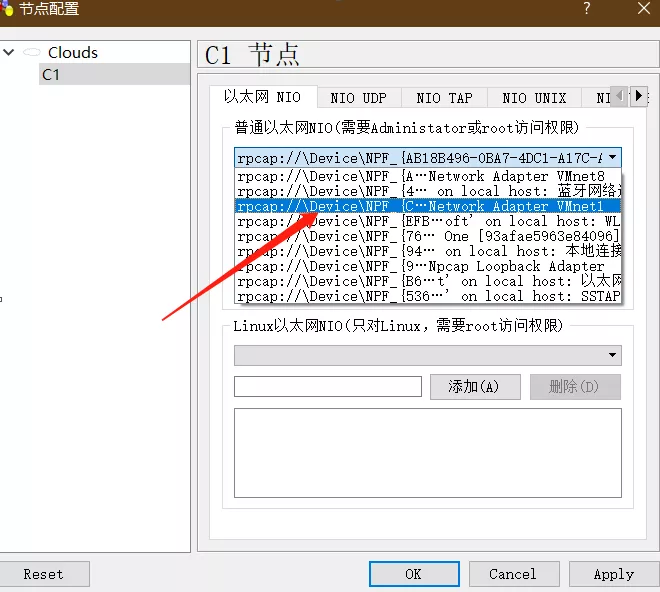Pick the Npcap Loopback Adapter entry

428,266
